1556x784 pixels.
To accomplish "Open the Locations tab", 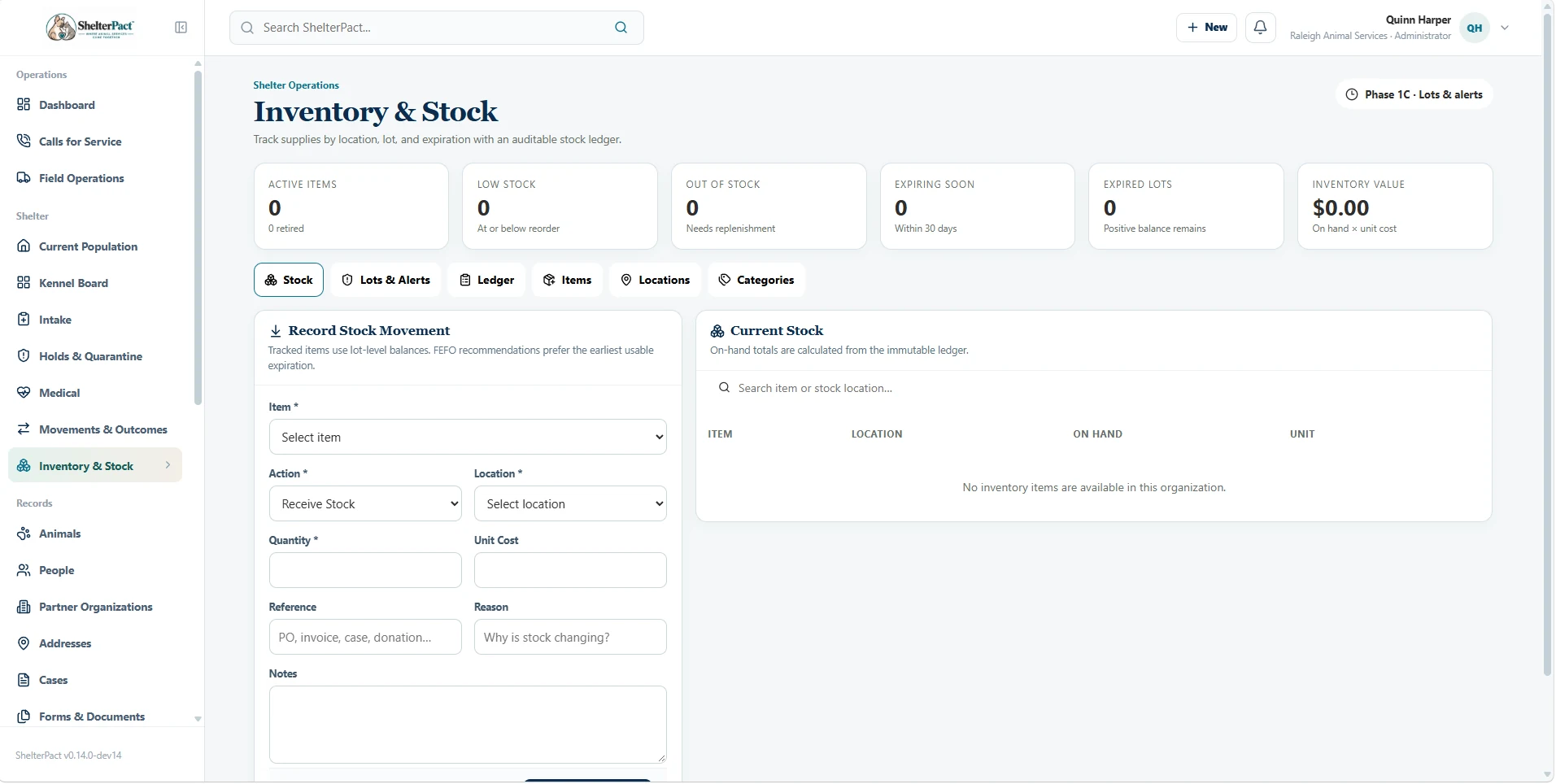I will [x=655, y=280].
